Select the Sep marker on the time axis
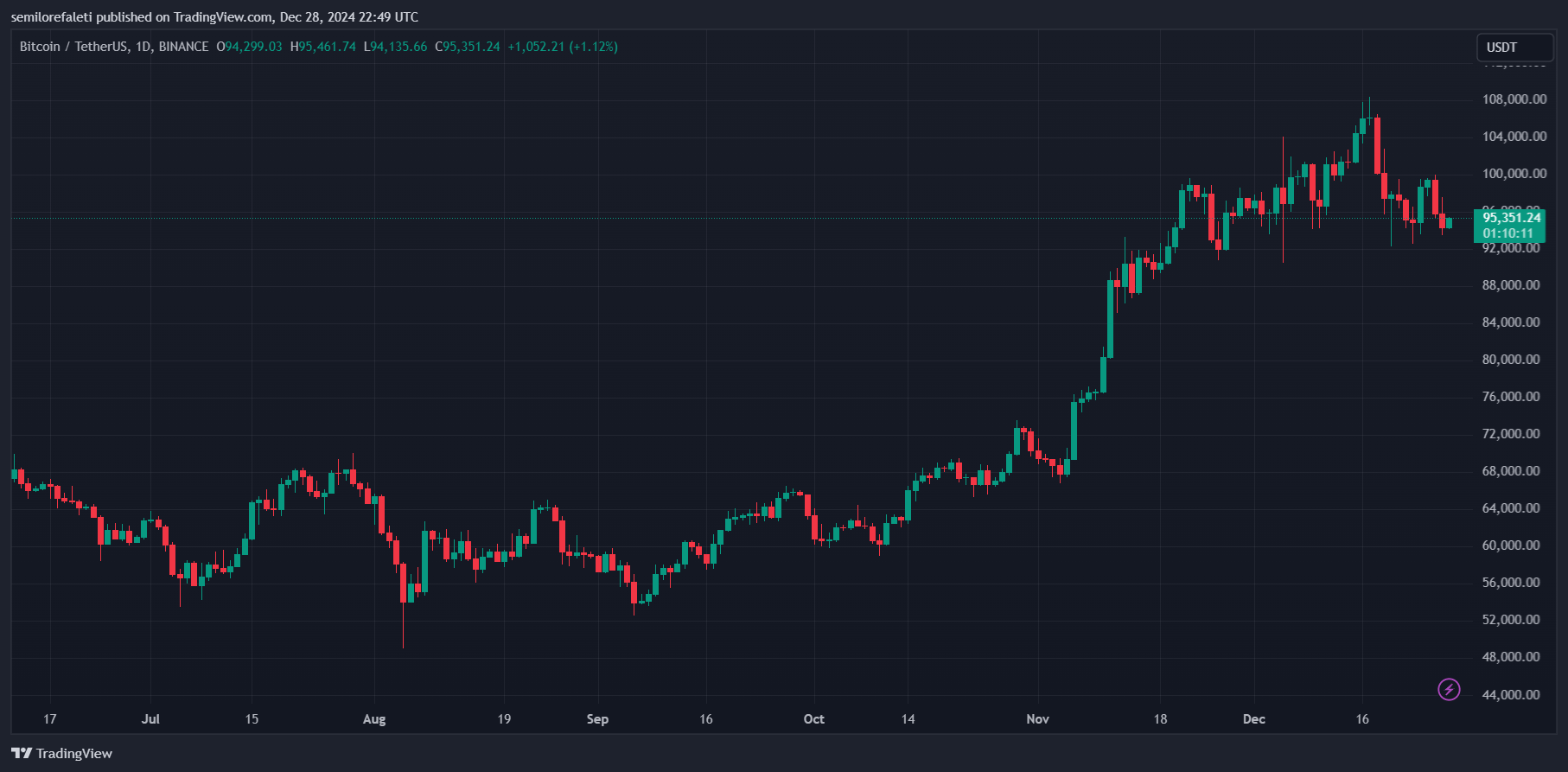 pyautogui.click(x=597, y=719)
